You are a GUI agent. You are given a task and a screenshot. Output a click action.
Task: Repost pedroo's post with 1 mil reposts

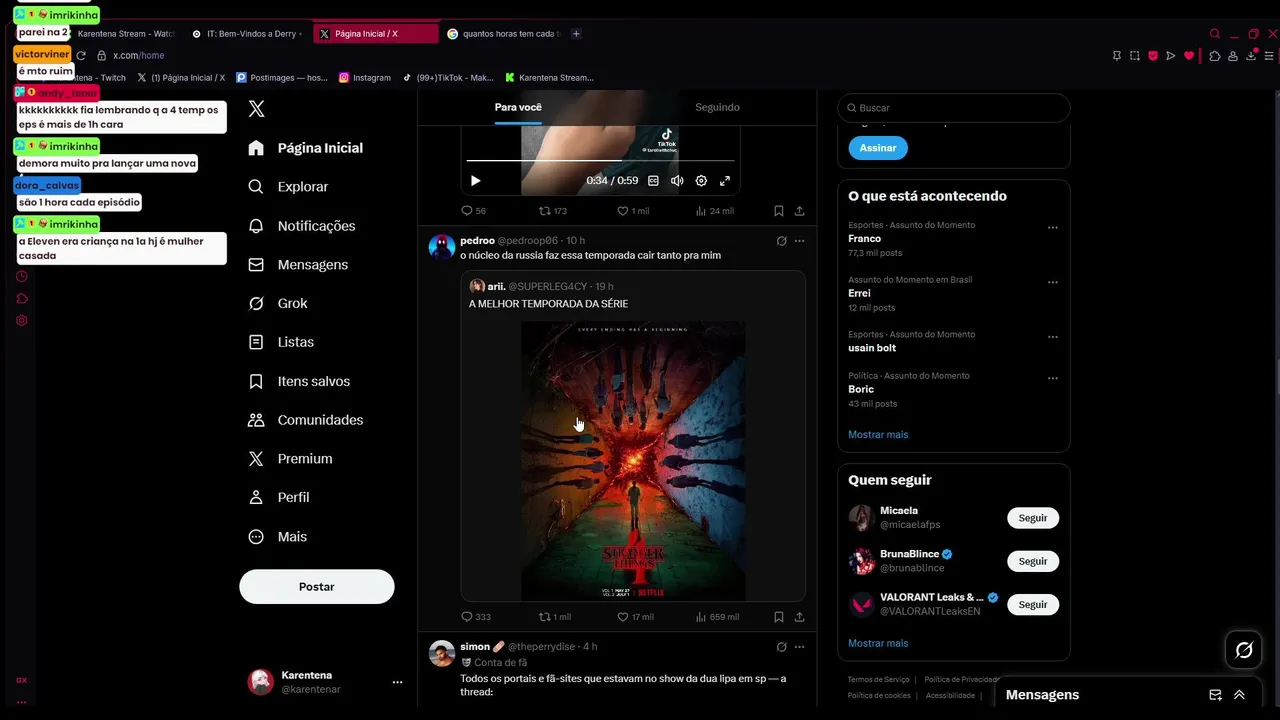point(555,617)
